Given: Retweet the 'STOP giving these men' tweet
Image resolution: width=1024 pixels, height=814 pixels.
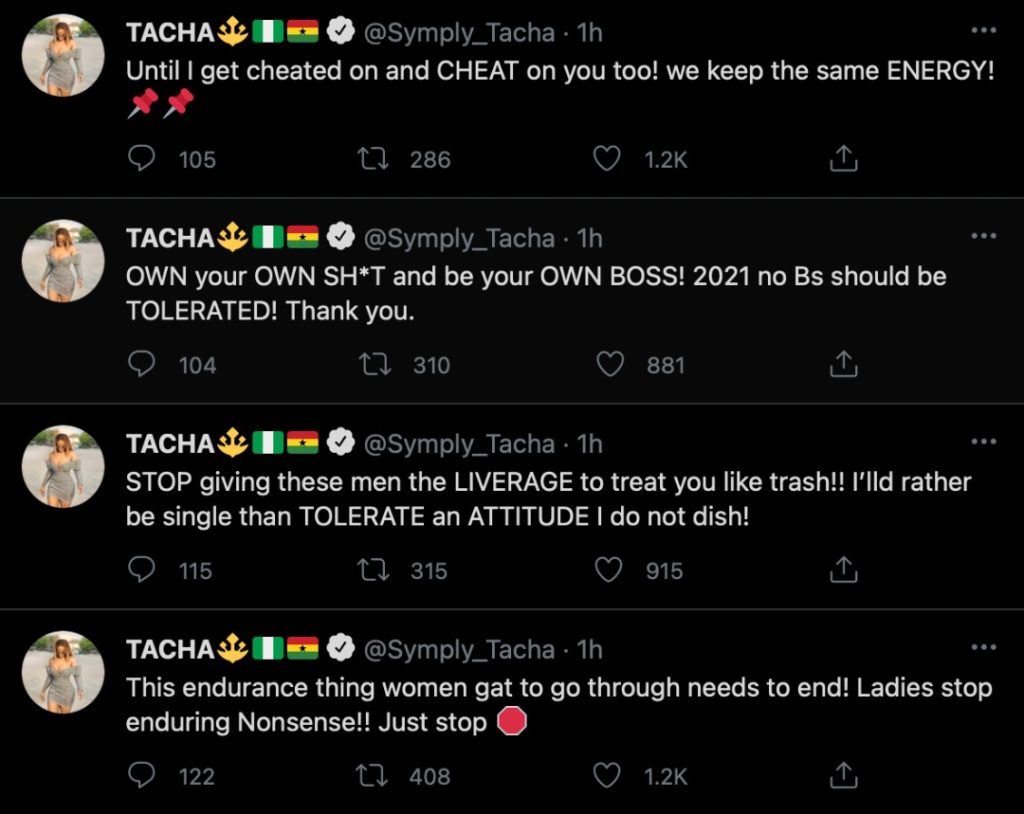Looking at the screenshot, I should coord(374,570).
